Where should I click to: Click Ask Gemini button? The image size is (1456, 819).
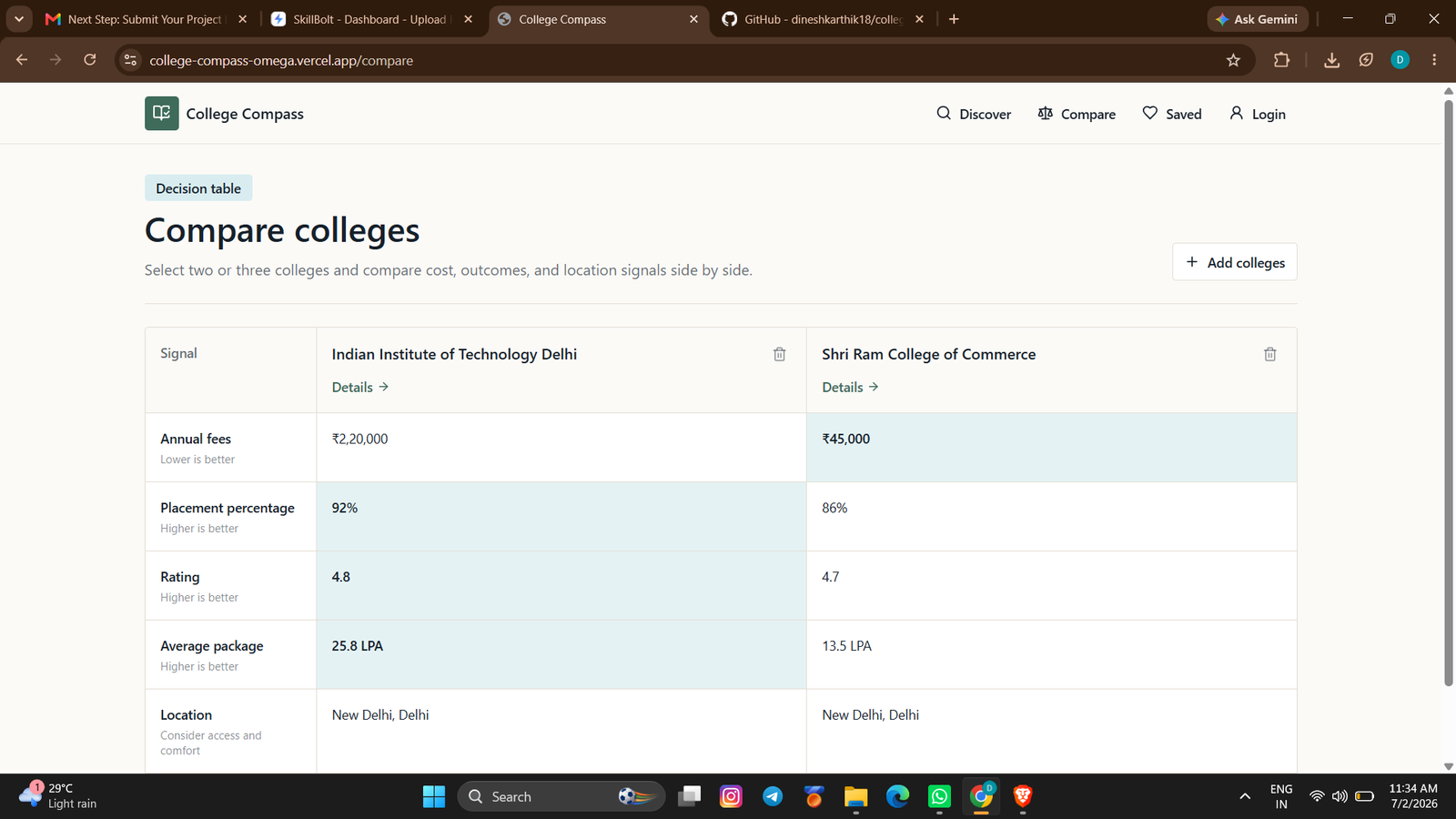point(1258,19)
